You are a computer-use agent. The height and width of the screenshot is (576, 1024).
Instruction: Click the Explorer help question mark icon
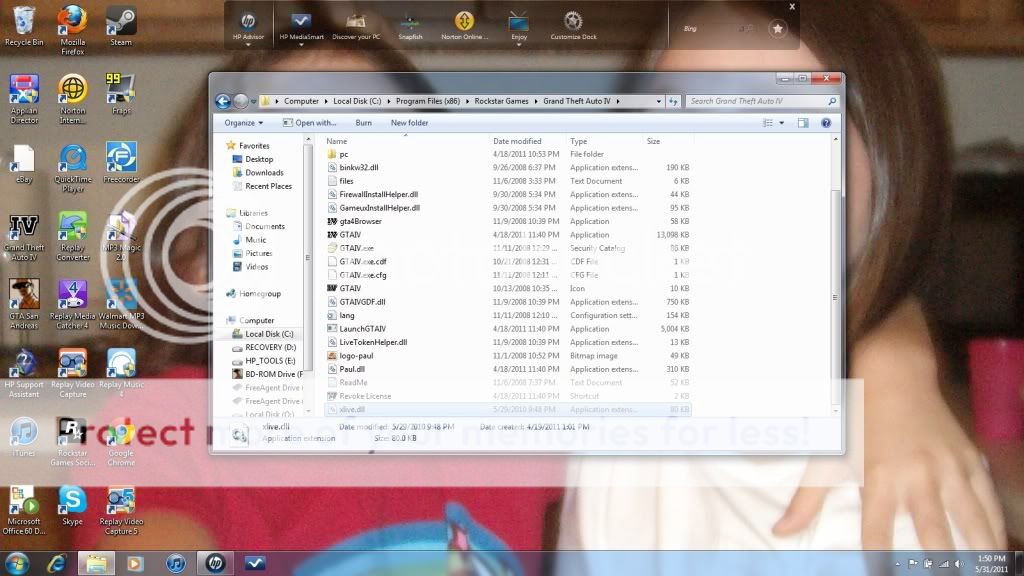826,123
